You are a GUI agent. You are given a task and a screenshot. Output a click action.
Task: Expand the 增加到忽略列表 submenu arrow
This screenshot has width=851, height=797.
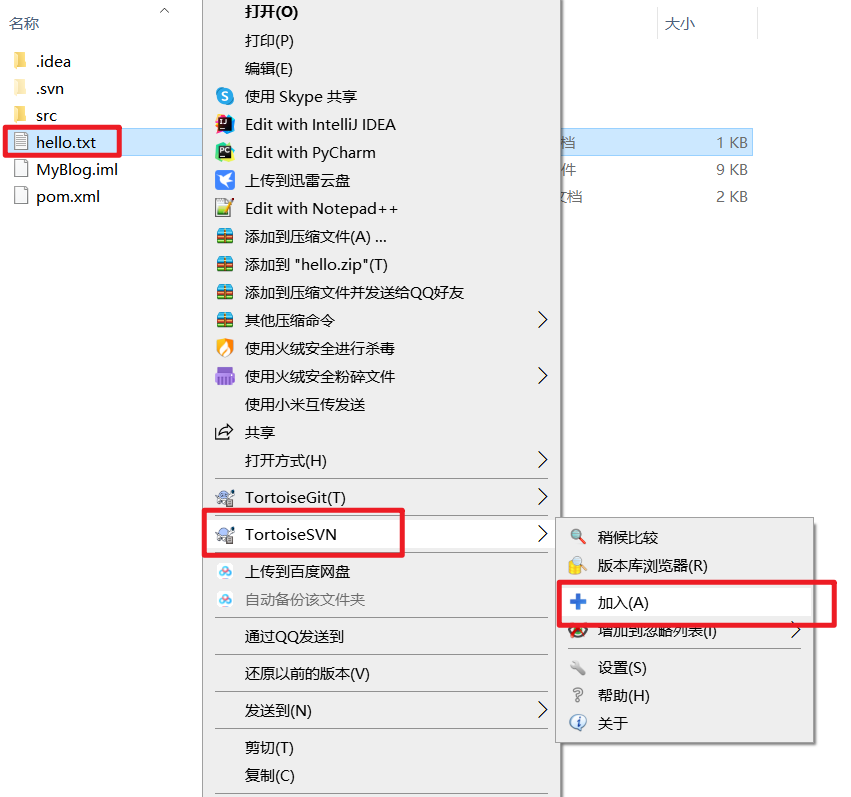click(x=796, y=630)
